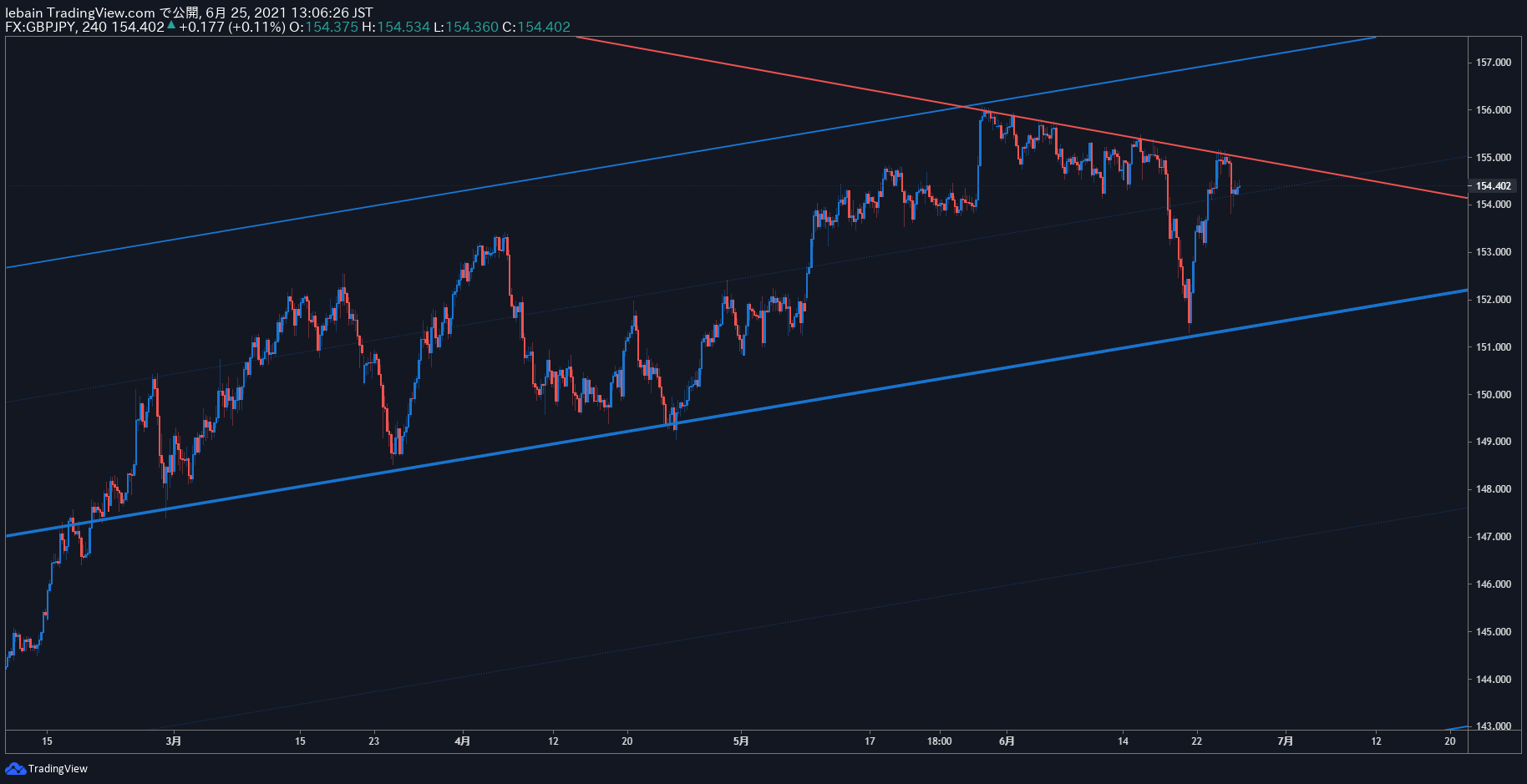This screenshot has width=1527, height=784.
Task: Click the low value L:154.360
Action: coord(466,27)
